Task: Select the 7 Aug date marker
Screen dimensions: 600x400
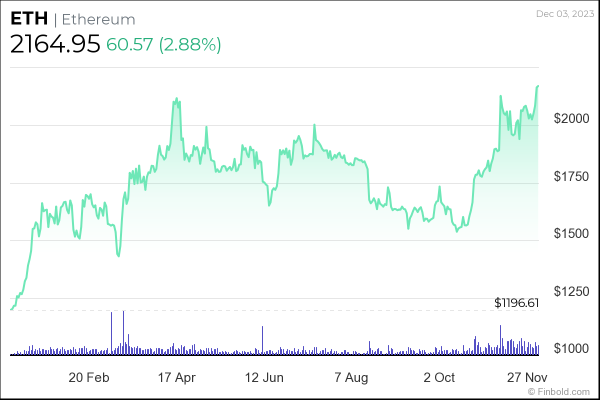Action: 352,377
